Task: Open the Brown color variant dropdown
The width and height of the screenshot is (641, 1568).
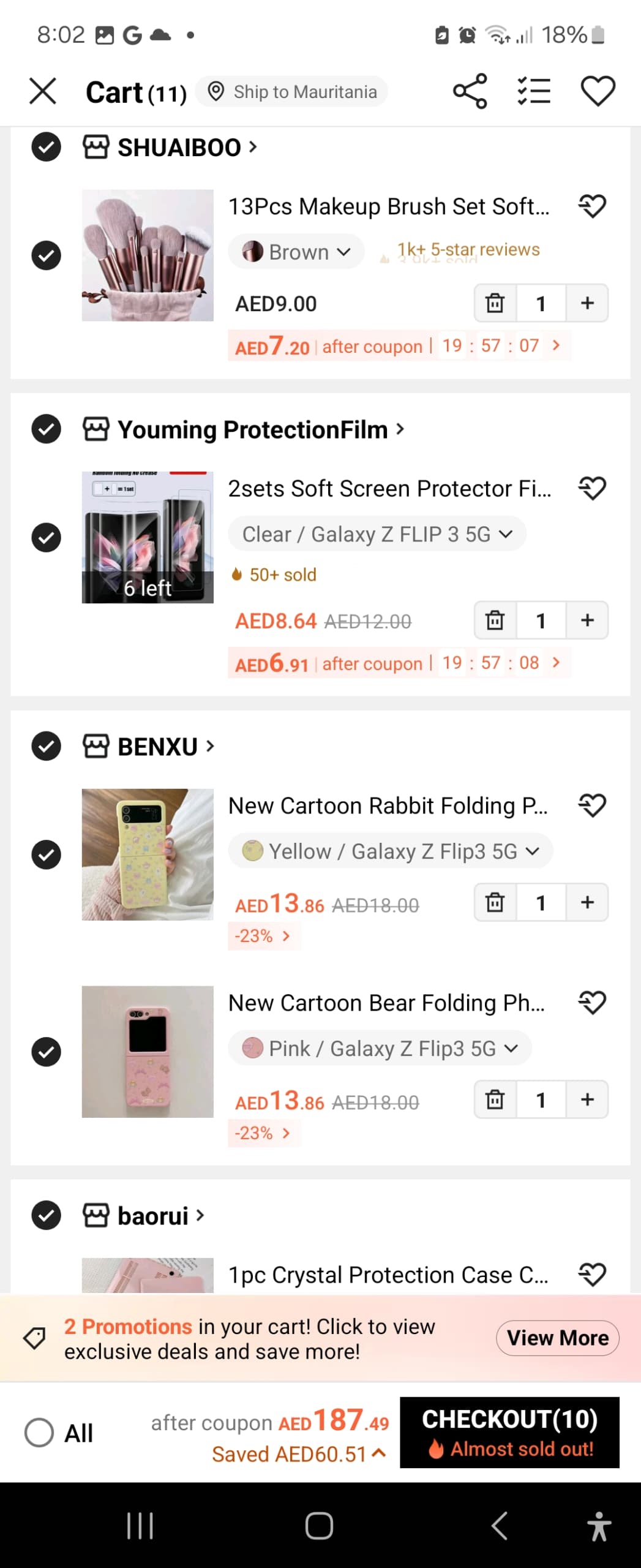Action: [296, 252]
